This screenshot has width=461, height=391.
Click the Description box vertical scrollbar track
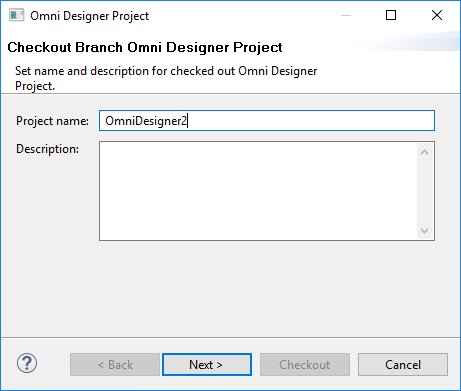click(x=425, y=191)
